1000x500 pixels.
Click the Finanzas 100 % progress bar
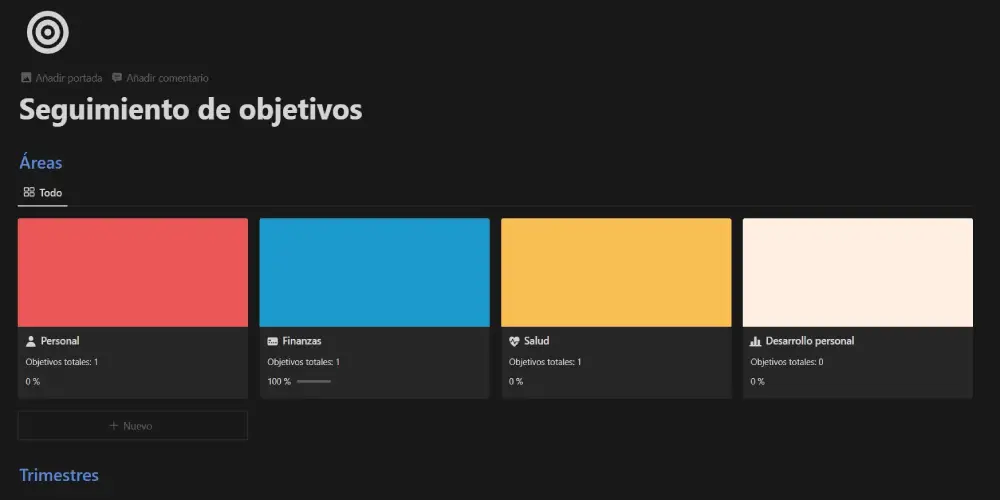tap(313, 381)
